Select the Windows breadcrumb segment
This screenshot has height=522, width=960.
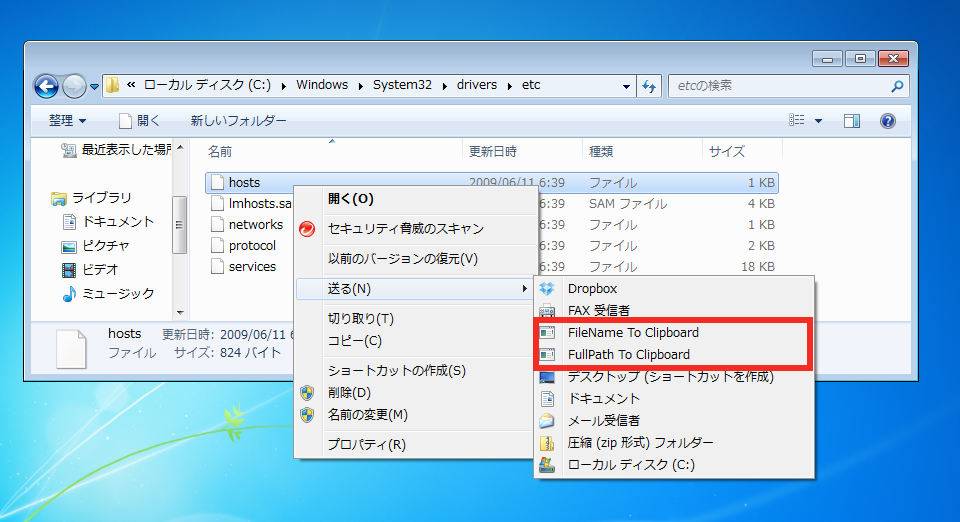tap(322, 85)
